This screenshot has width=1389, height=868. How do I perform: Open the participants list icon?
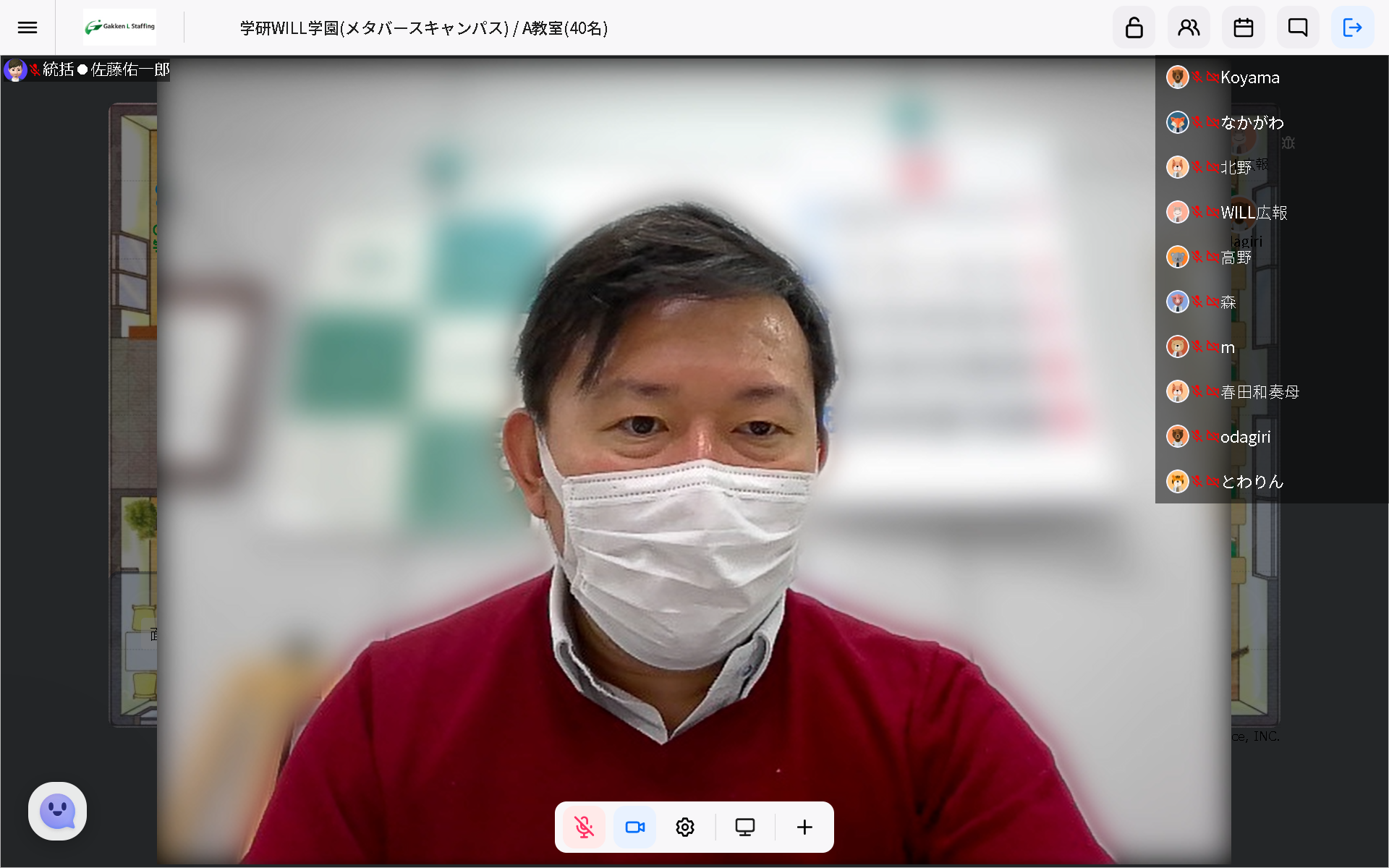pos(1189,27)
